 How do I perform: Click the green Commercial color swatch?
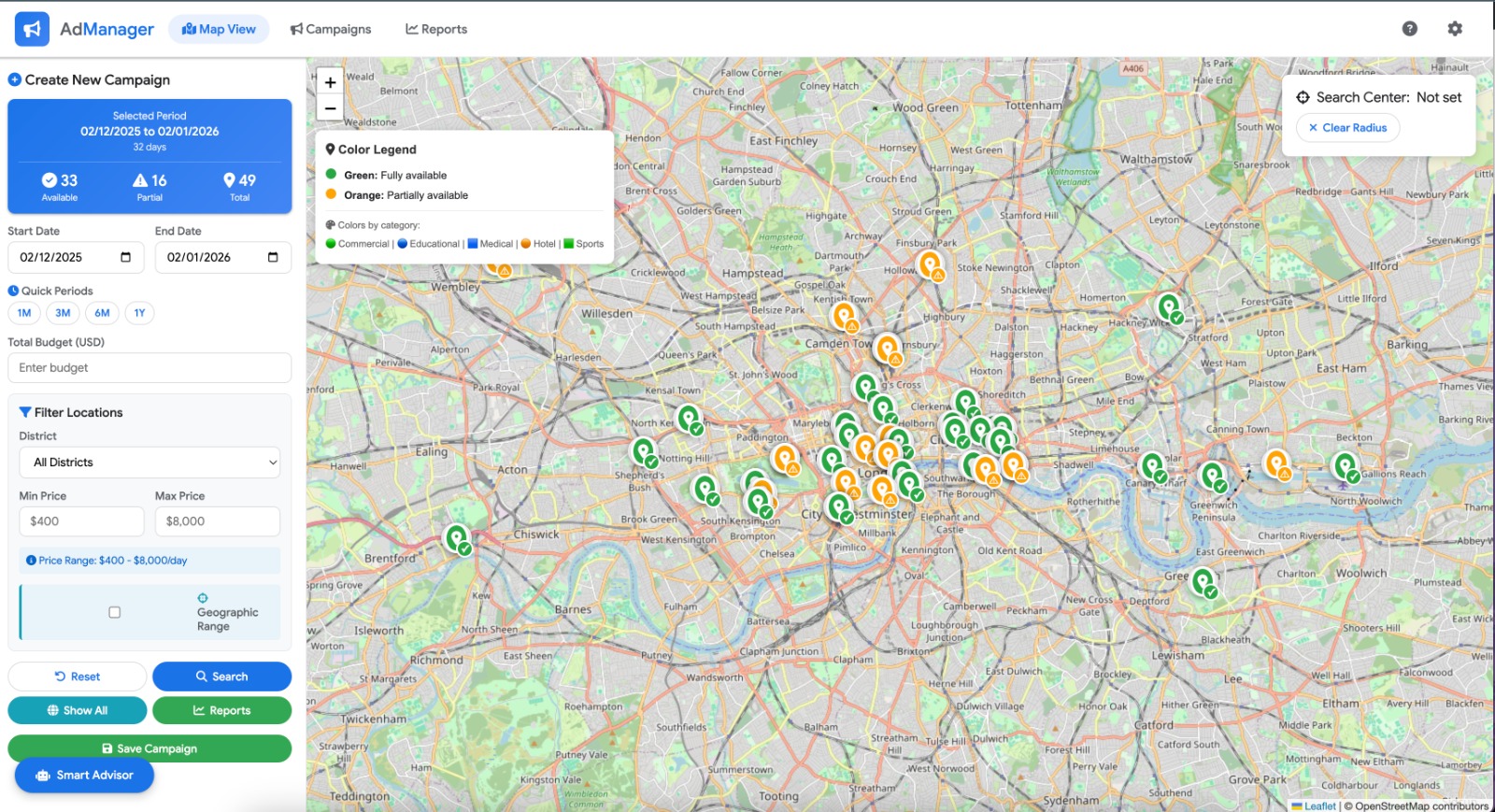[x=331, y=244]
